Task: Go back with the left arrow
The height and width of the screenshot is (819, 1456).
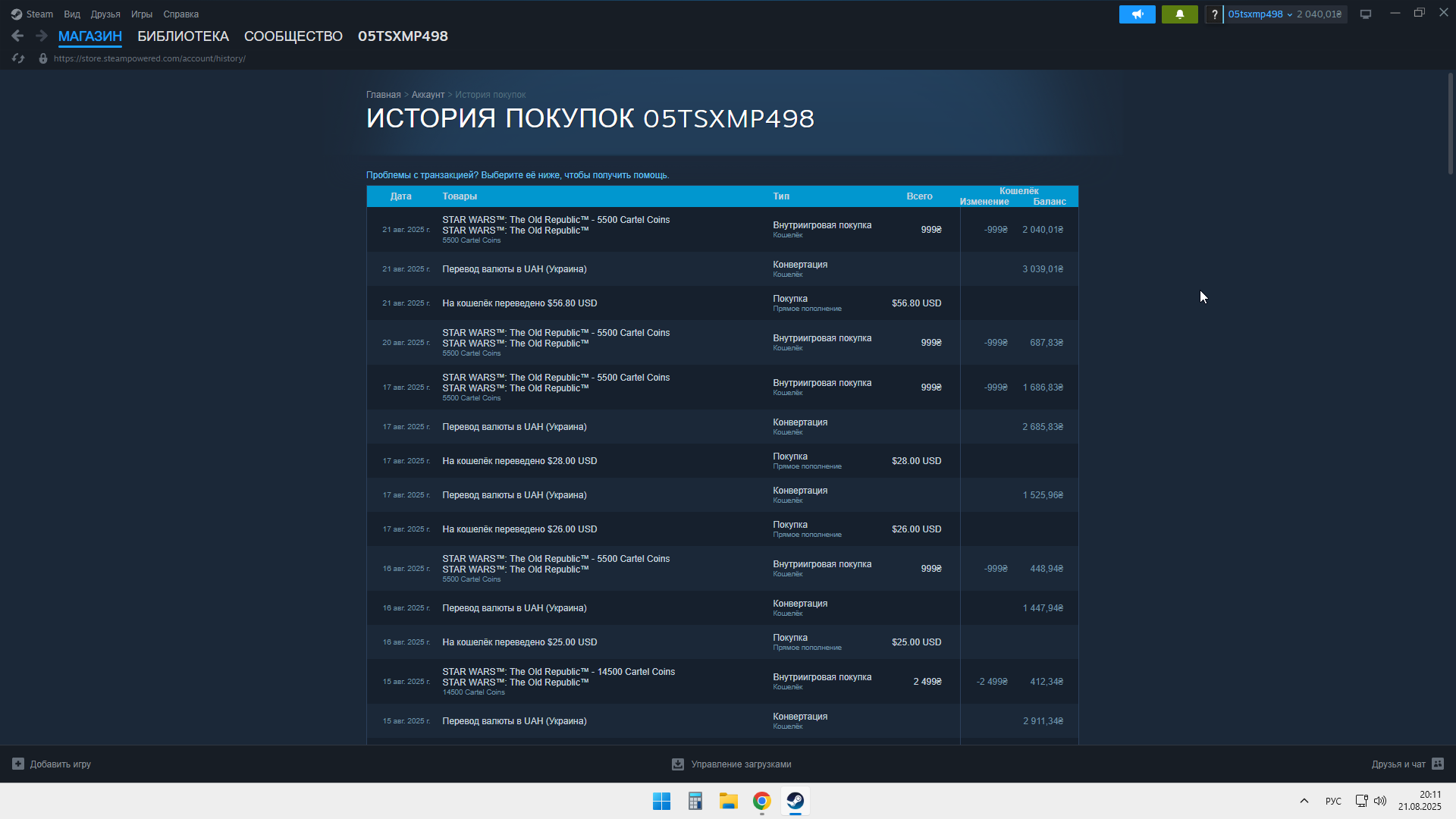Action: tap(17, 36)
